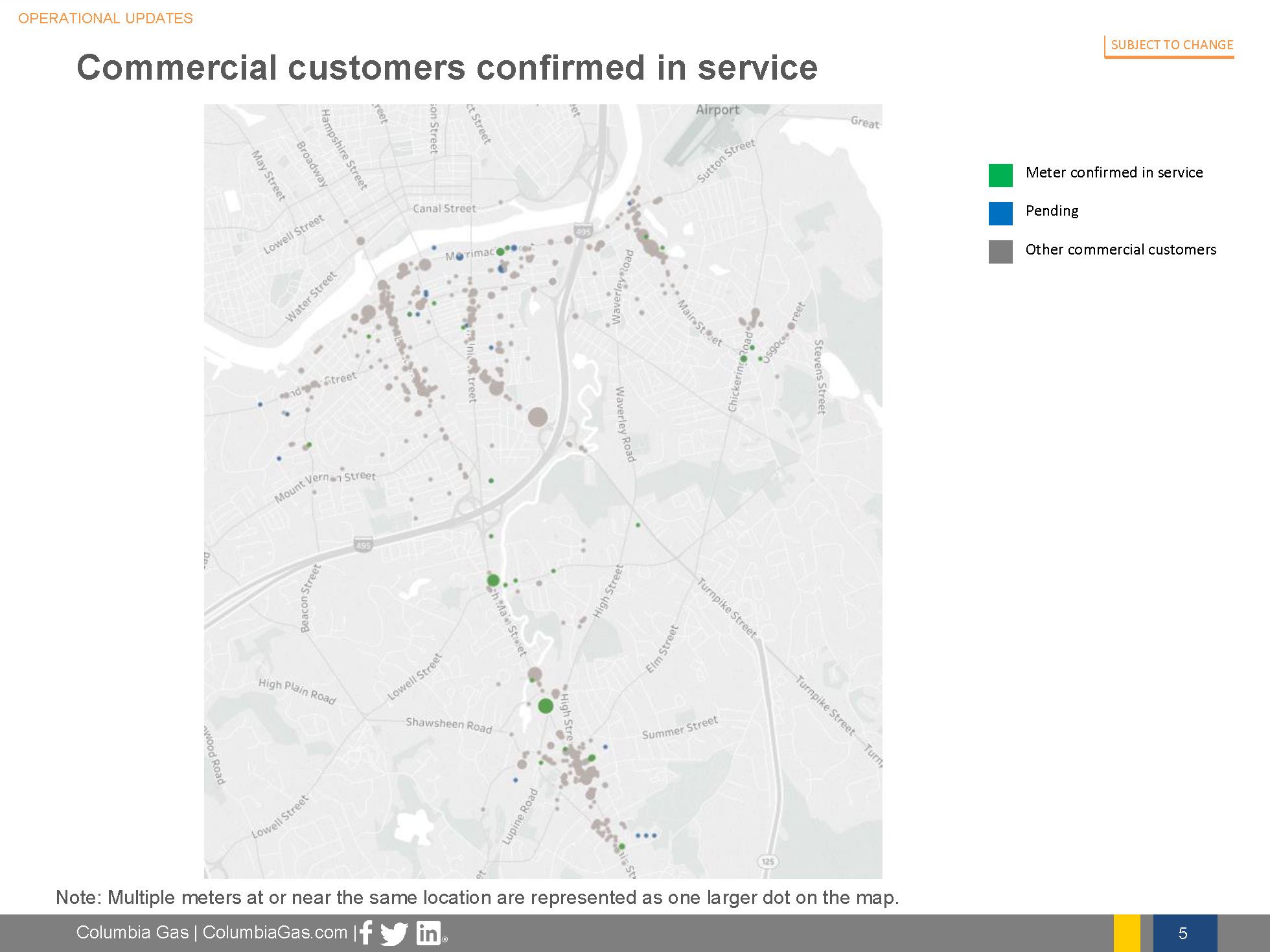Click the OPERATIONAL UPDATES header text
The image size is (1270, 952).
pyautogui.click(x=106, y=18)
